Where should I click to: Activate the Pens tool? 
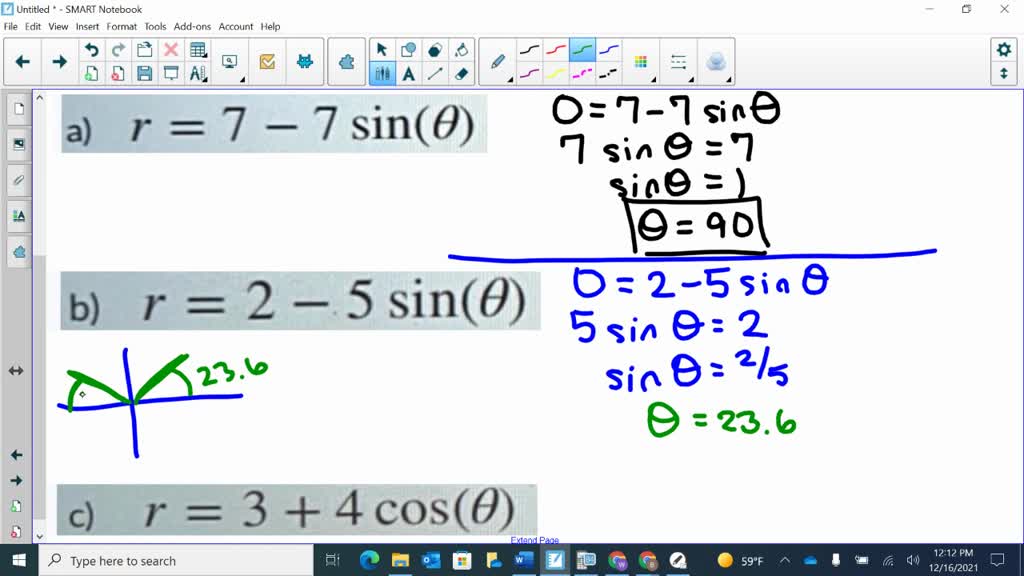382,73
